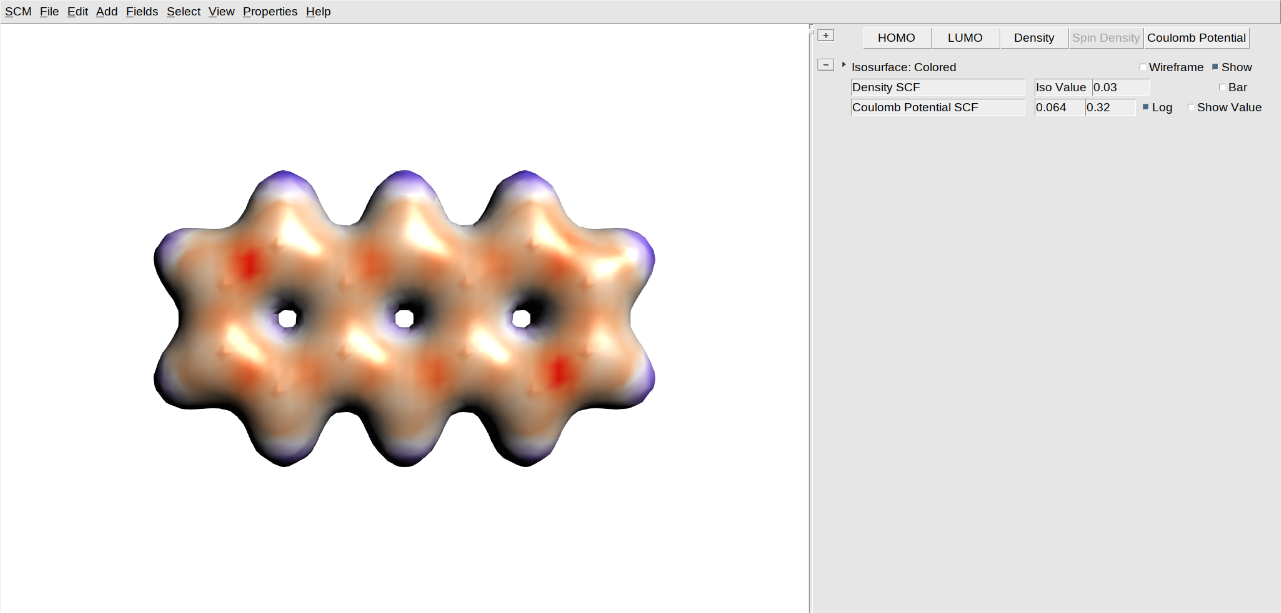This screenshot has height=613, width=1281.
Task: Toggle the Show checkbox for the isosurface
Action: pos(1215,67)
